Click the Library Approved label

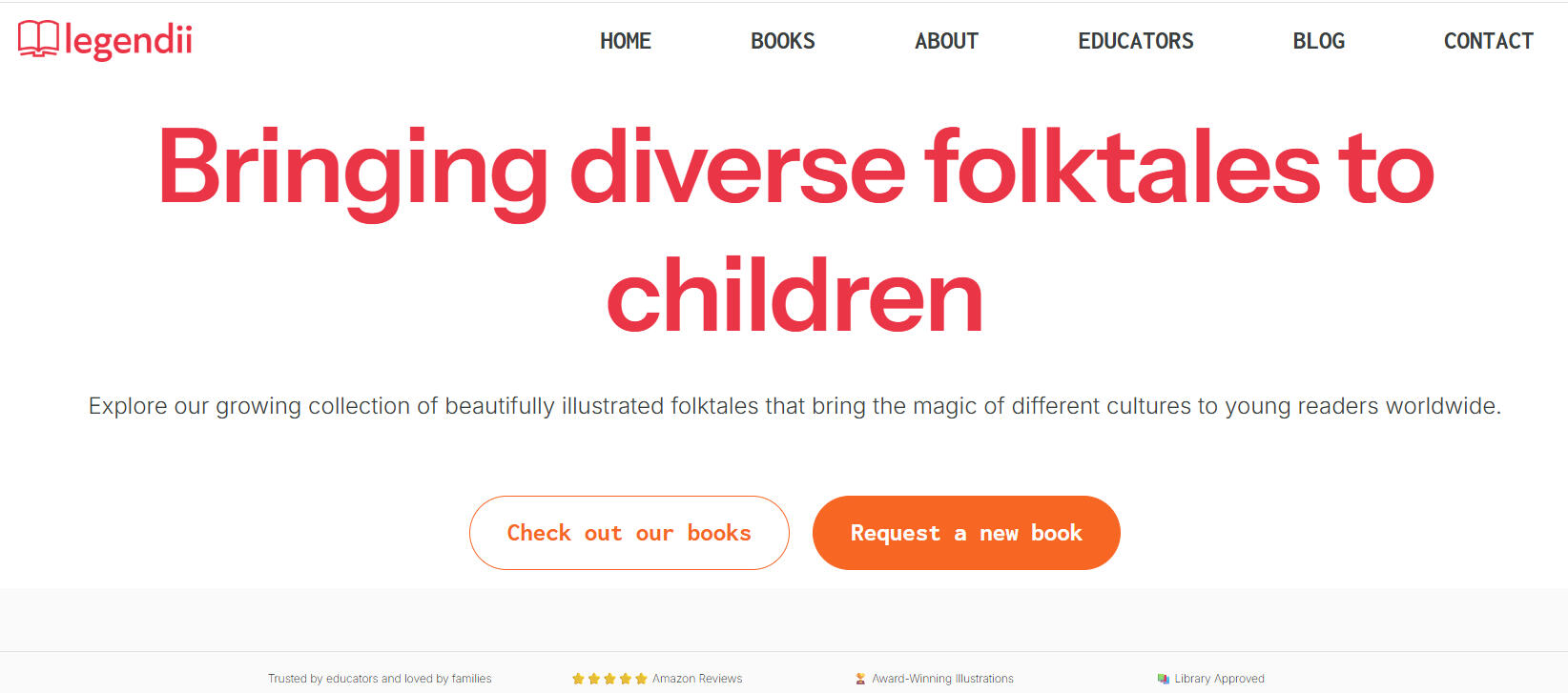pyautogui.click(x=1219, y=679)
